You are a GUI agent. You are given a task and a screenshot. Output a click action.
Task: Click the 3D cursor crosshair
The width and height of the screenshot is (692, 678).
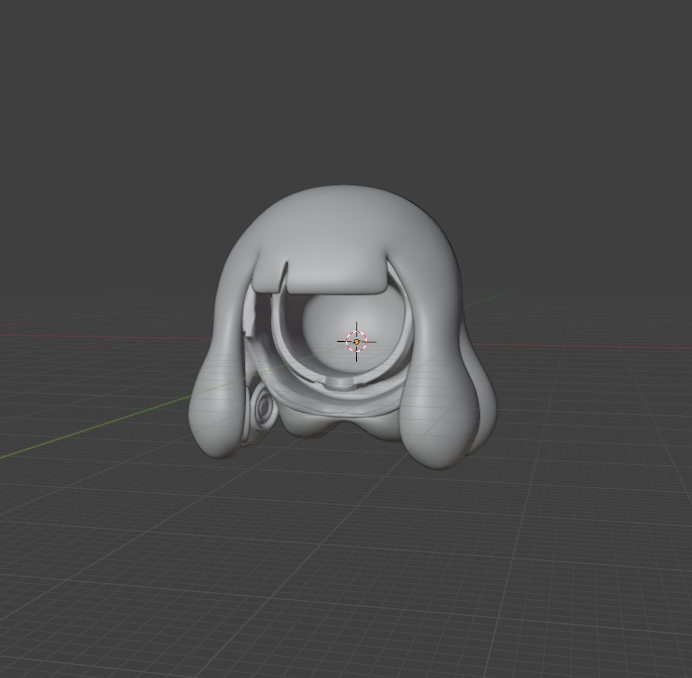(357, 341)
